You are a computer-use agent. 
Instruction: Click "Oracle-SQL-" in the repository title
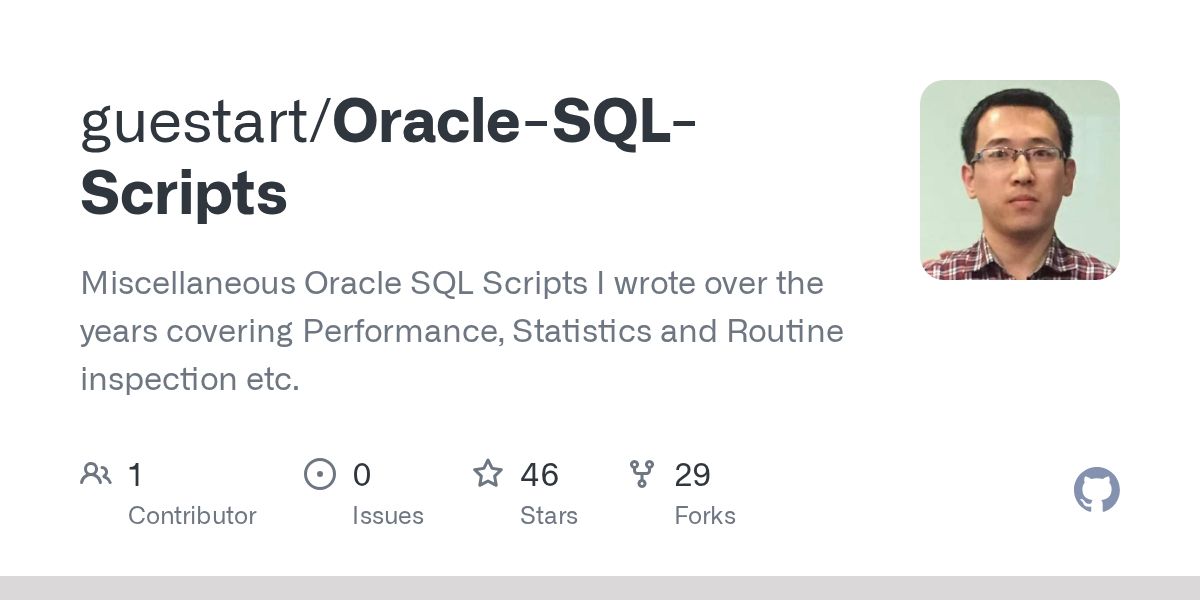514,122
